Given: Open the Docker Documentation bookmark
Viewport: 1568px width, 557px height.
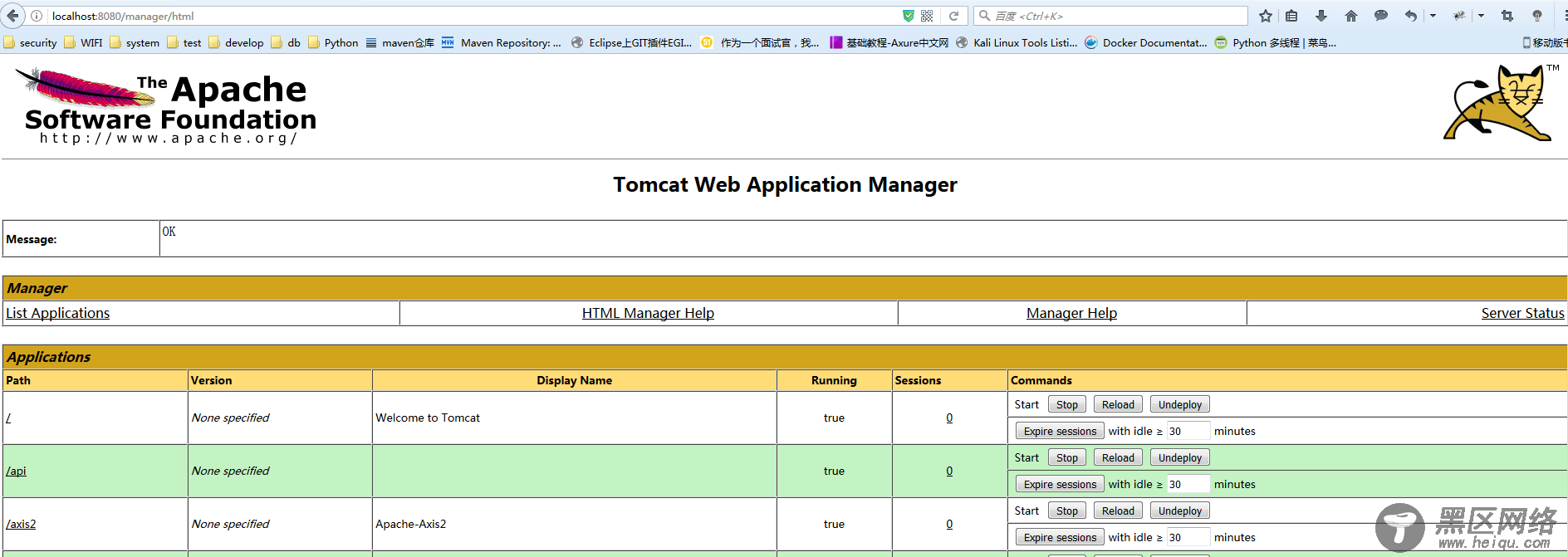Looking at the screenshot, I should [1146, 42].
